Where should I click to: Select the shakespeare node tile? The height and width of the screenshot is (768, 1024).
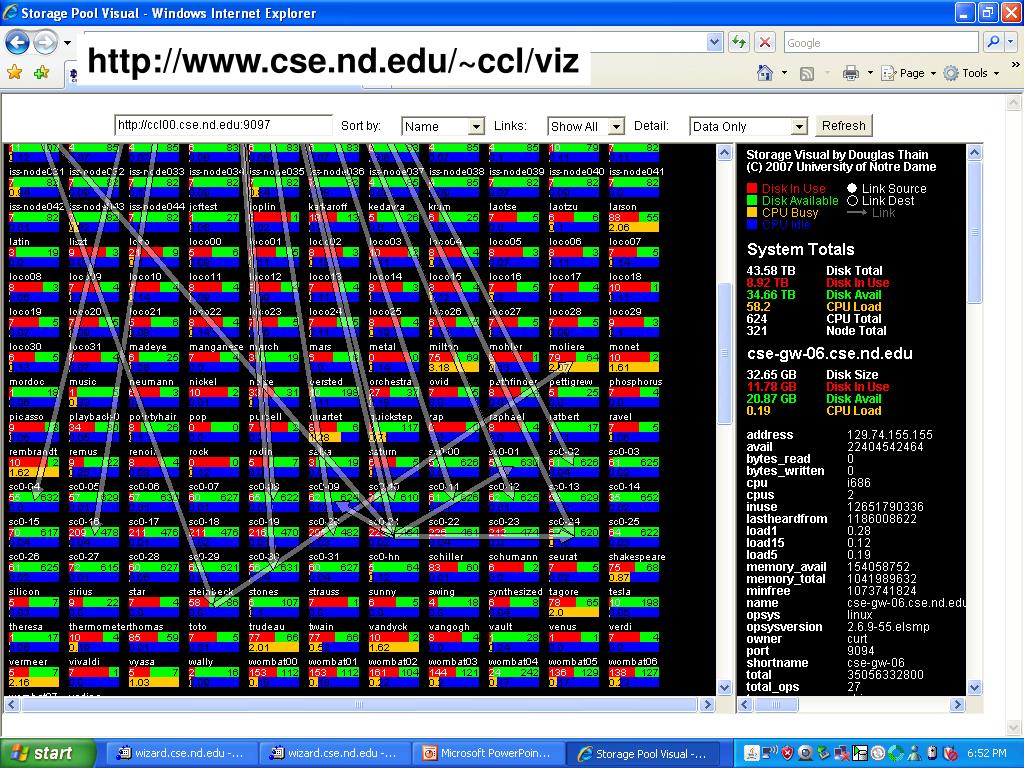pyautogui.click(x=635, y=568)
